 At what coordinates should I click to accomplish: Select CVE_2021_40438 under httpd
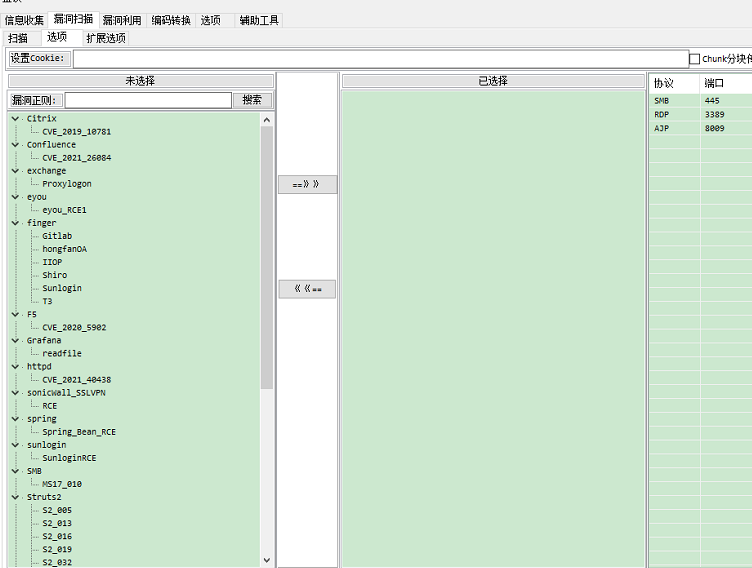77,380
